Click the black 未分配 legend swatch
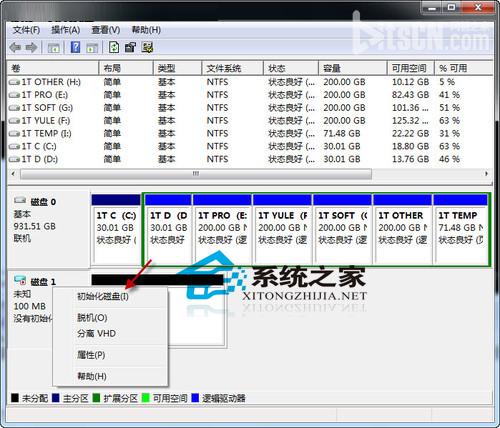The width and height of the screenshot is (500, 428). pyautogui.click(x=15, y=398)
